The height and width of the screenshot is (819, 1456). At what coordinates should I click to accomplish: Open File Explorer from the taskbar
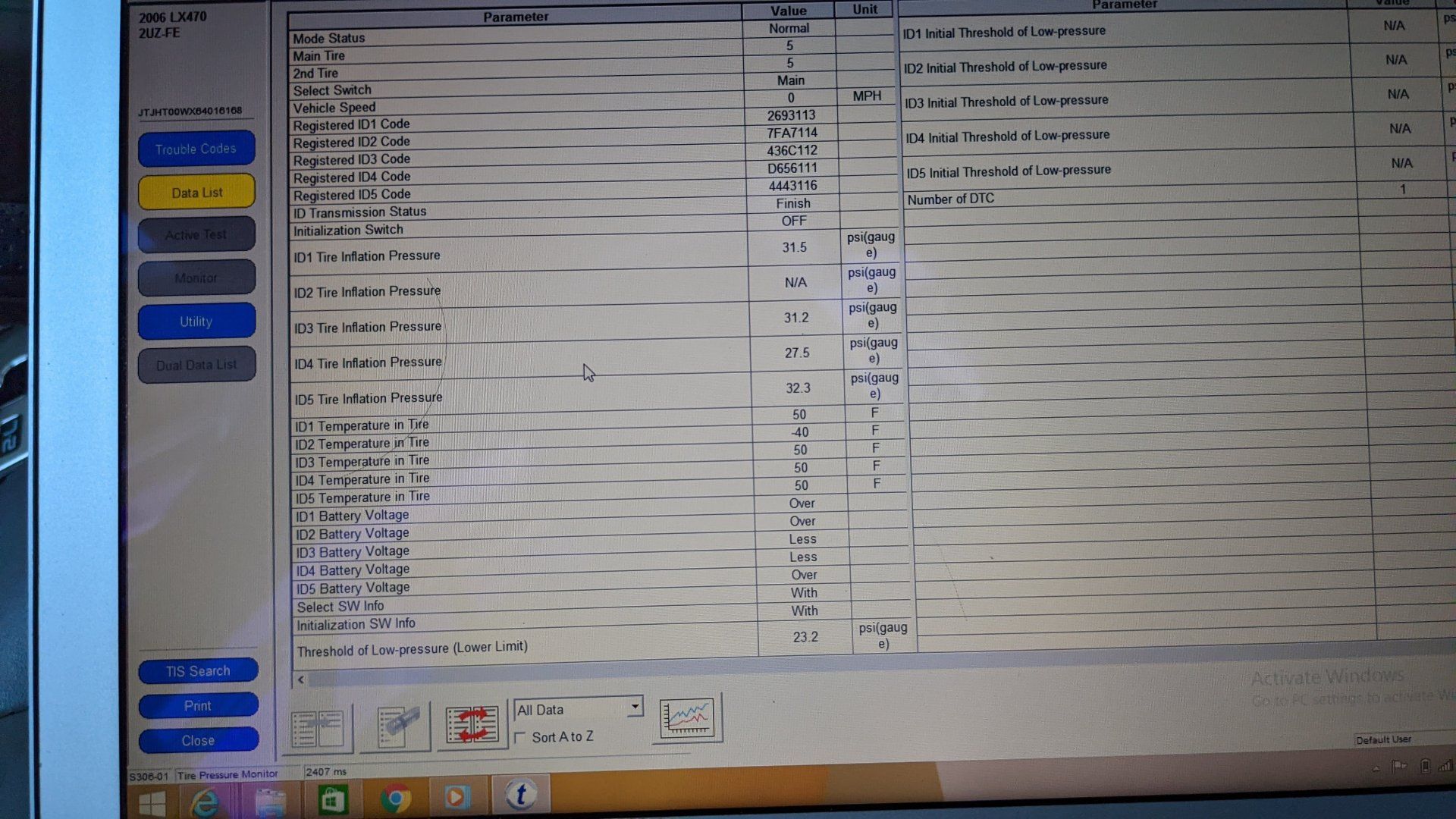click(270, 802)
